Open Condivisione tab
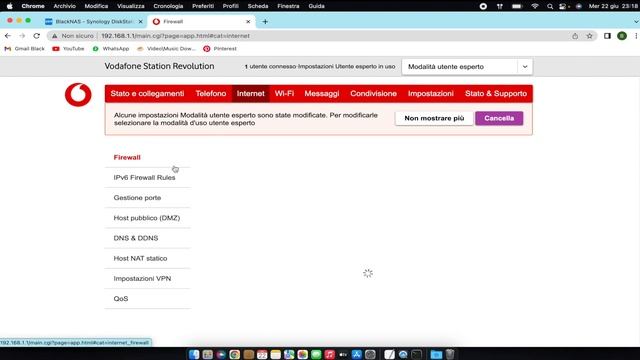Viewport: 640px width, 360px height. [x=373, y=93]
